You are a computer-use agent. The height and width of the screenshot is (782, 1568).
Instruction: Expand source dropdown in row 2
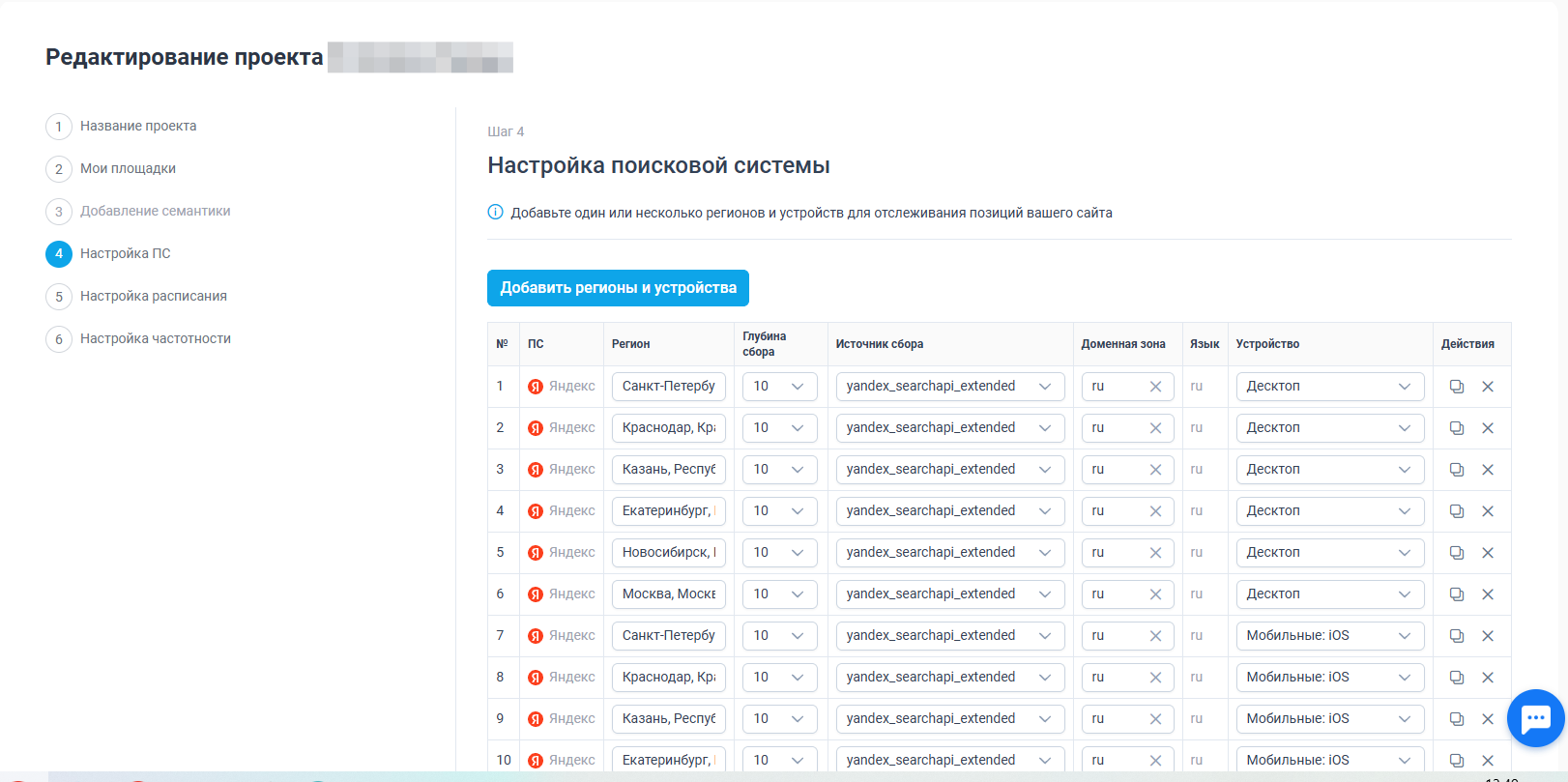click(x=950, y=428)
